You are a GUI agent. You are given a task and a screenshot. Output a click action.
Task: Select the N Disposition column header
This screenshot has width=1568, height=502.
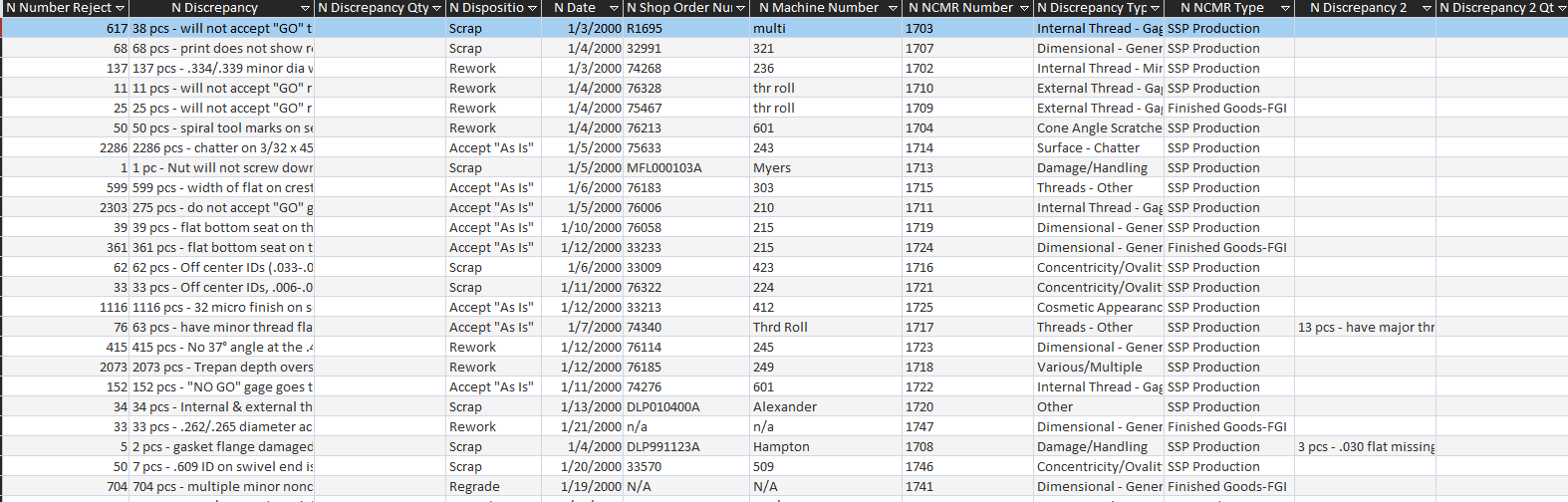pyautogui.click(x=486, y=8)
